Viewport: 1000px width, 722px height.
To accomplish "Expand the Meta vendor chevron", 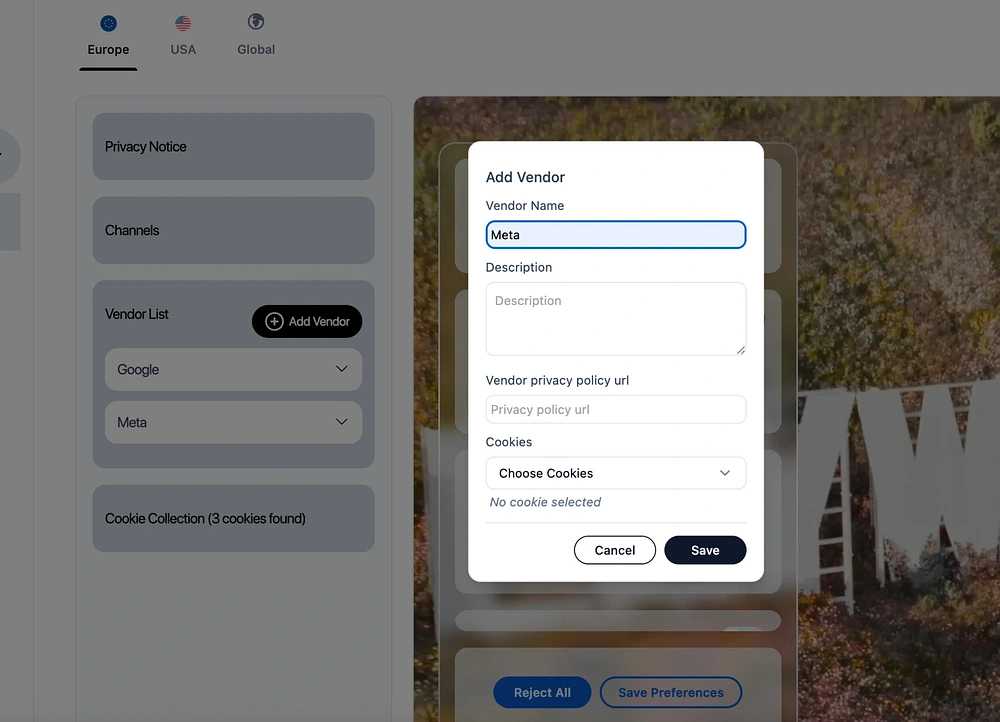I will click(342, 422).
